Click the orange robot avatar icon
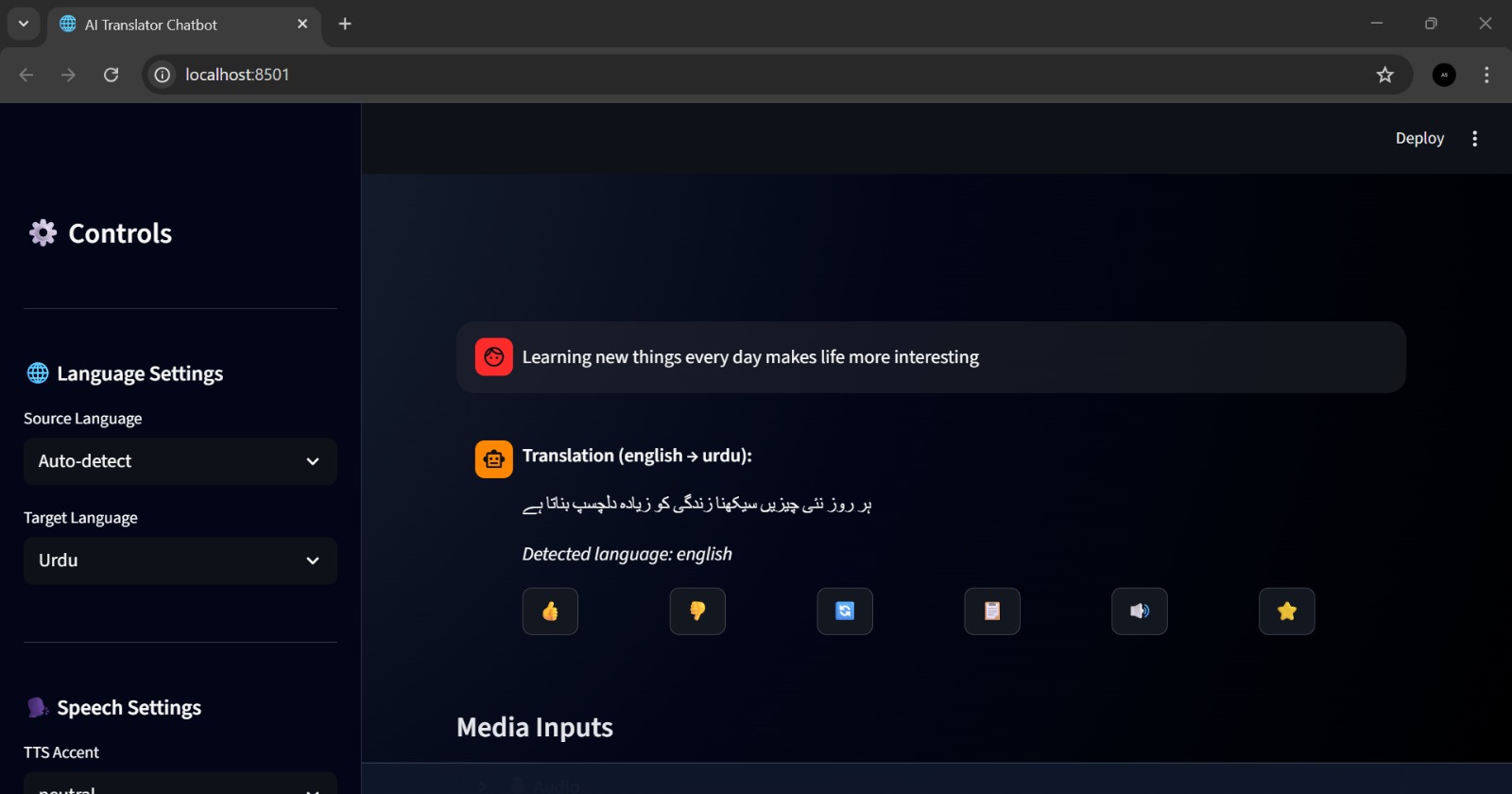The width and height of the screenshot is (1512, 794). click(x=494, y=459)
